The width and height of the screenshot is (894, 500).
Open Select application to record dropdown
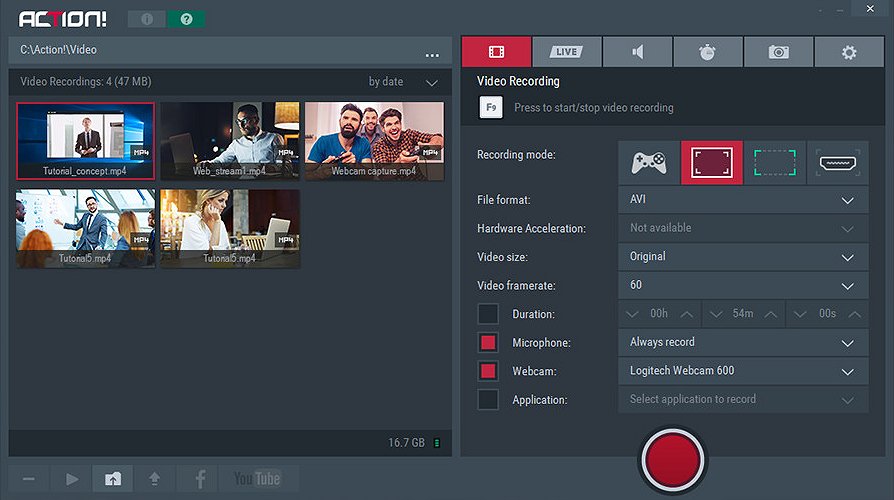(x=743, y=400)
